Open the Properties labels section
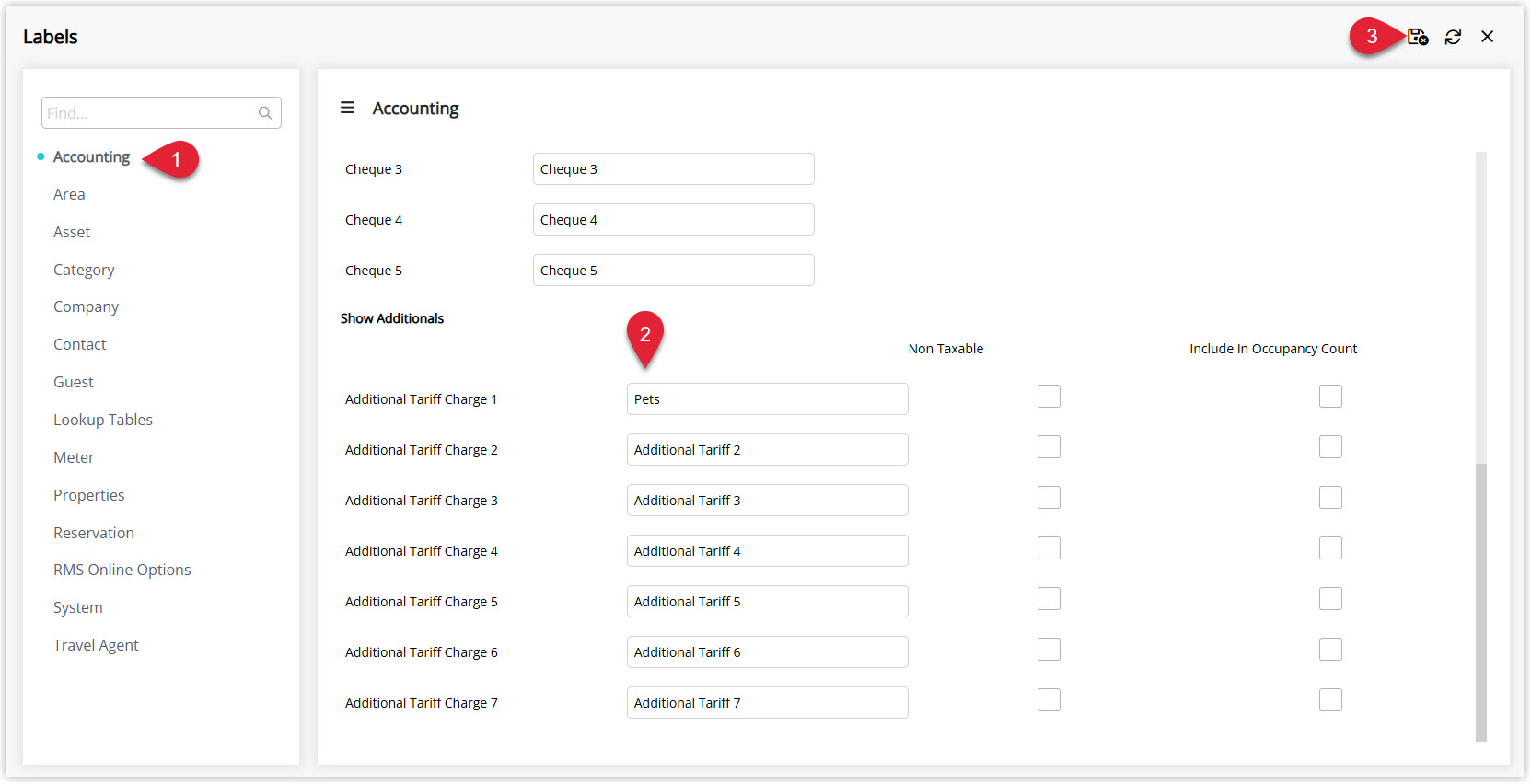1531x784 pixels. click(88, 495)
